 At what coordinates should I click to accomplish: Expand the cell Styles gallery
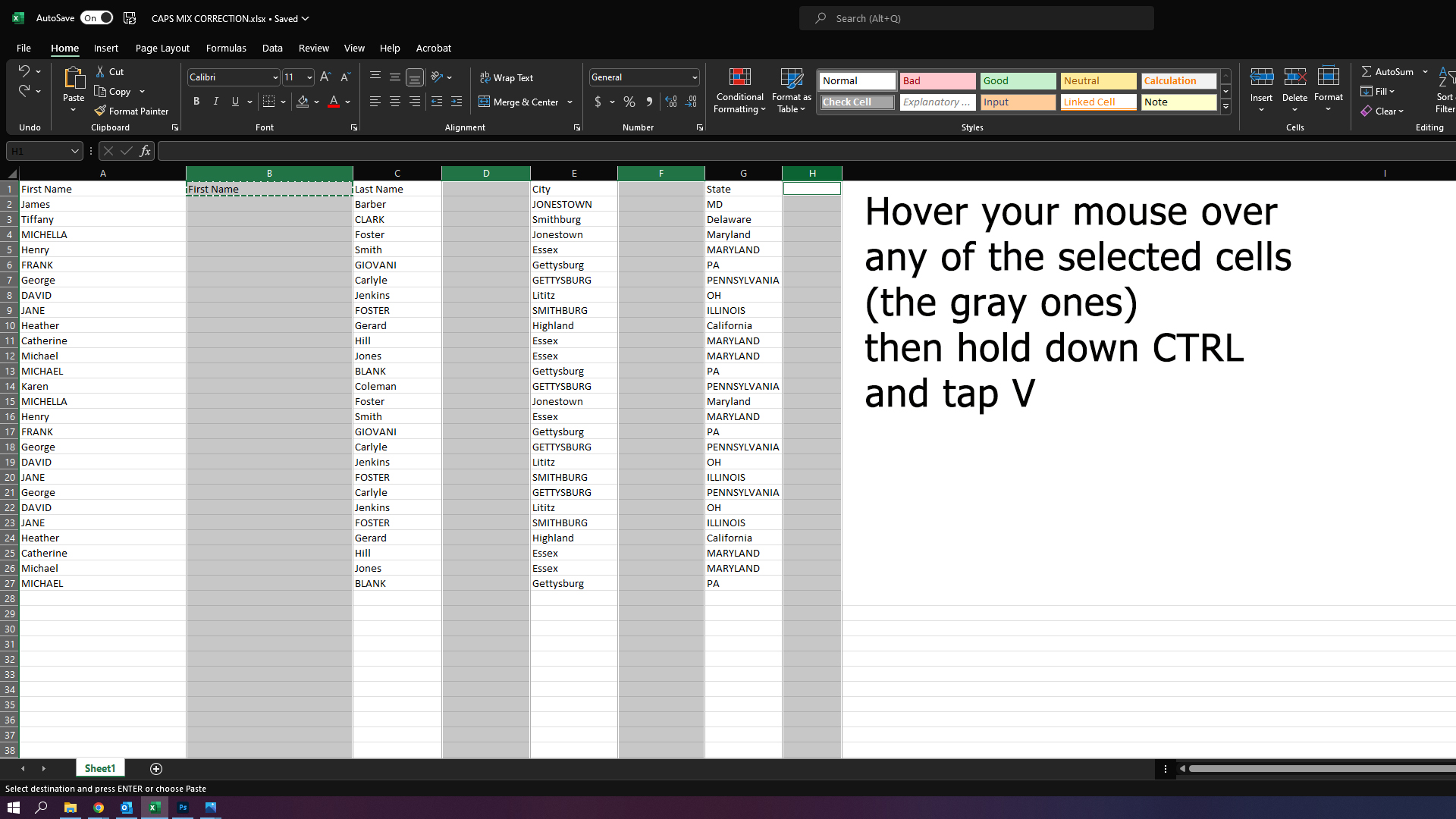1225,106
